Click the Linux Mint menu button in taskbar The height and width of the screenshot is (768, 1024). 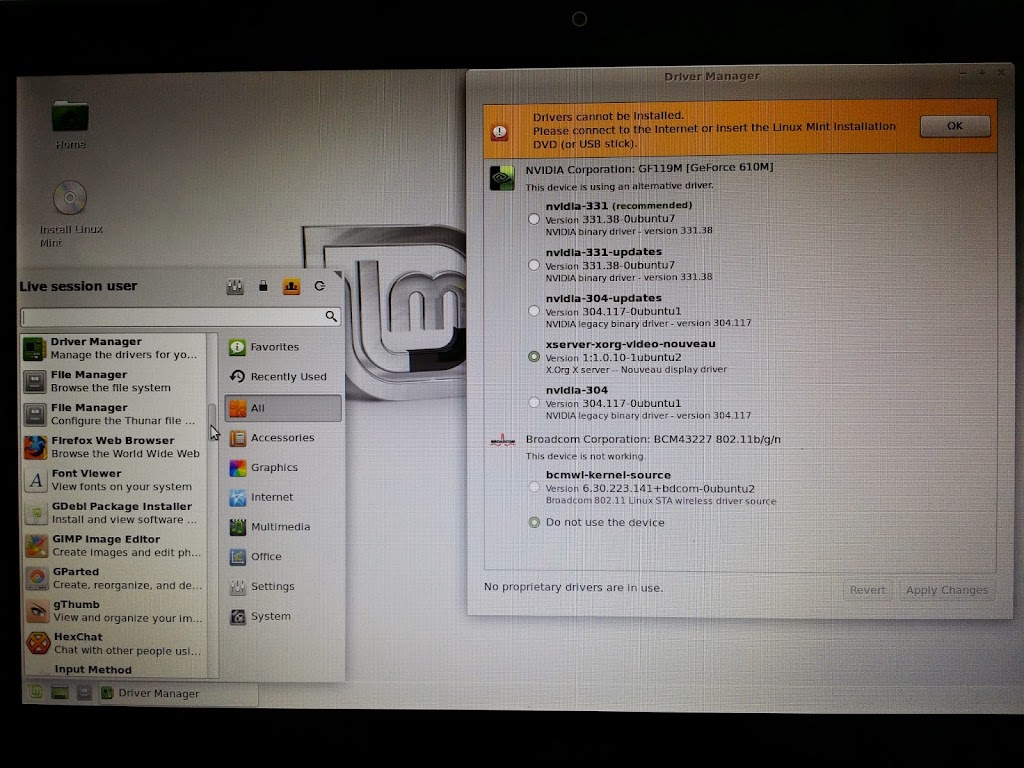[35, 692]
